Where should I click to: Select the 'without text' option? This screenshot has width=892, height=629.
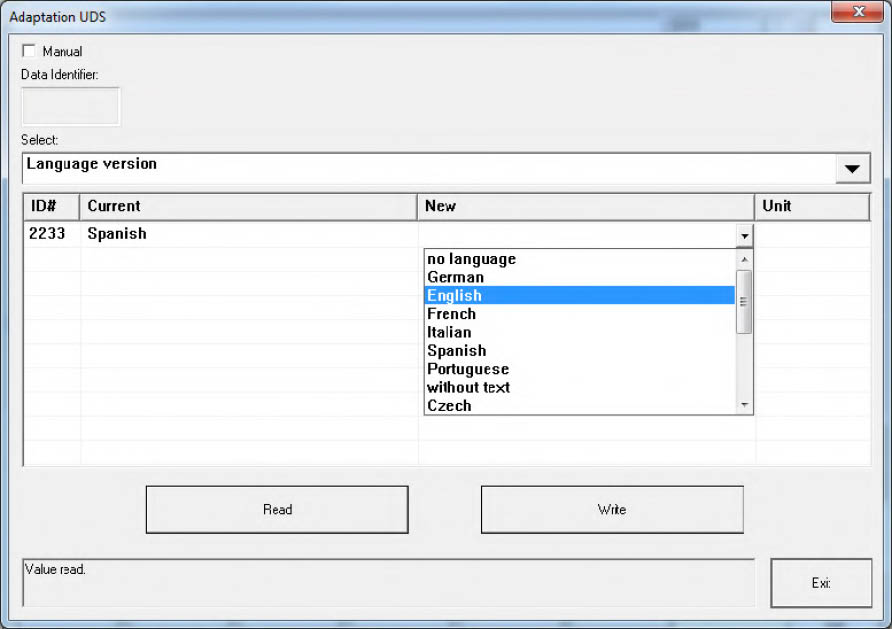tap(468, 387)
